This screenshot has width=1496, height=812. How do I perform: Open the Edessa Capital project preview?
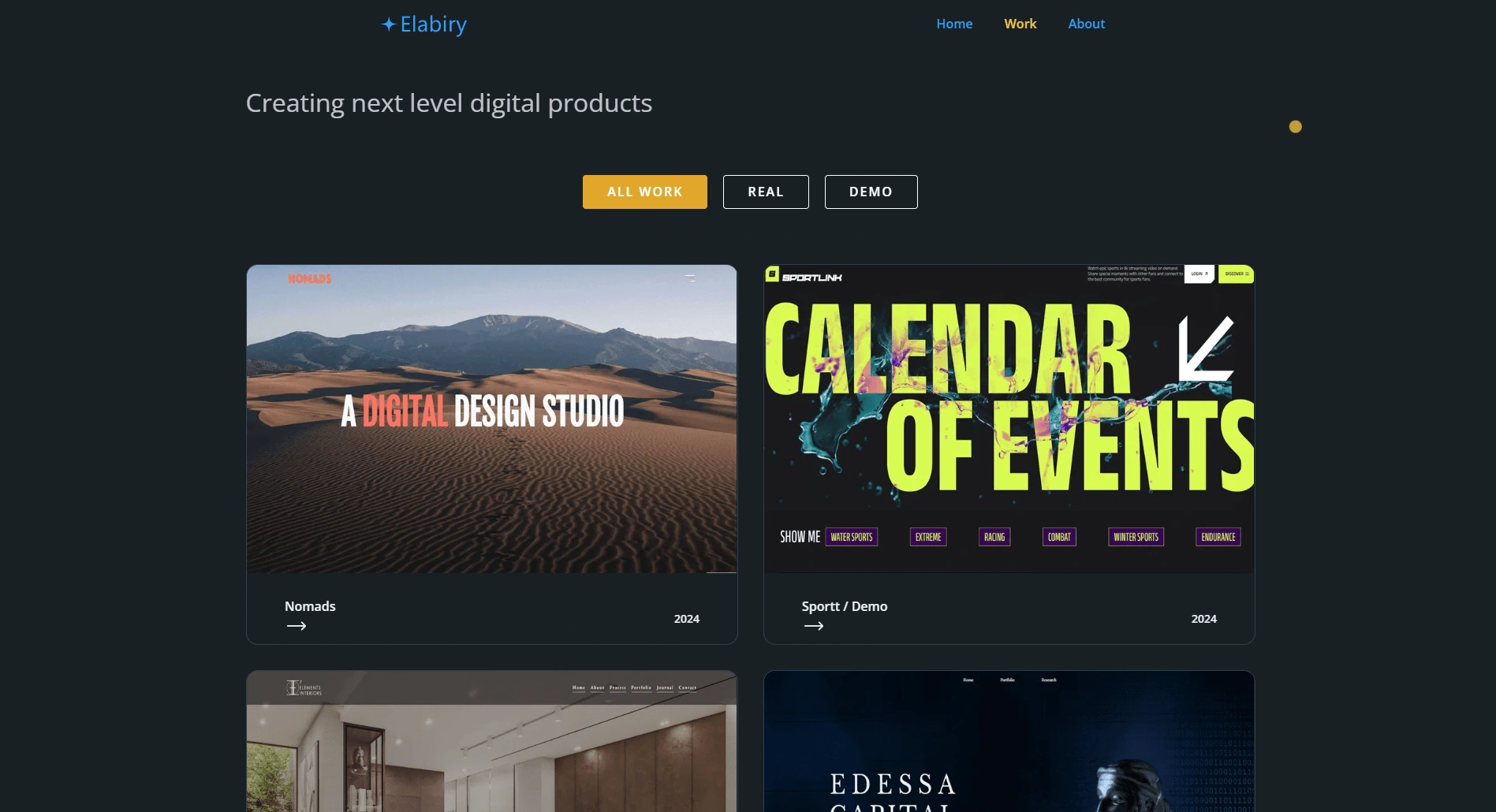coord(1009,741)
